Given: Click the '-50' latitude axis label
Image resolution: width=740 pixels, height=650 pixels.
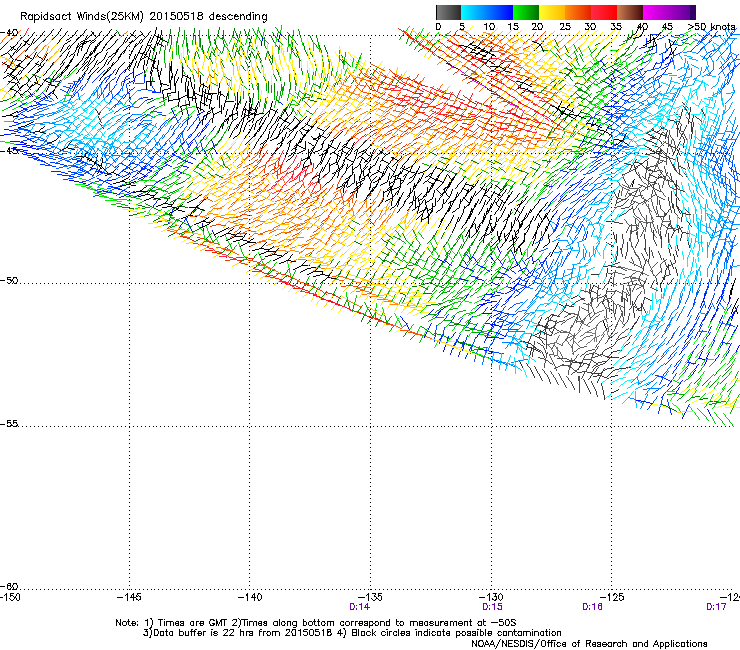Looking at the screenshot, I should (x=9, y=280).
